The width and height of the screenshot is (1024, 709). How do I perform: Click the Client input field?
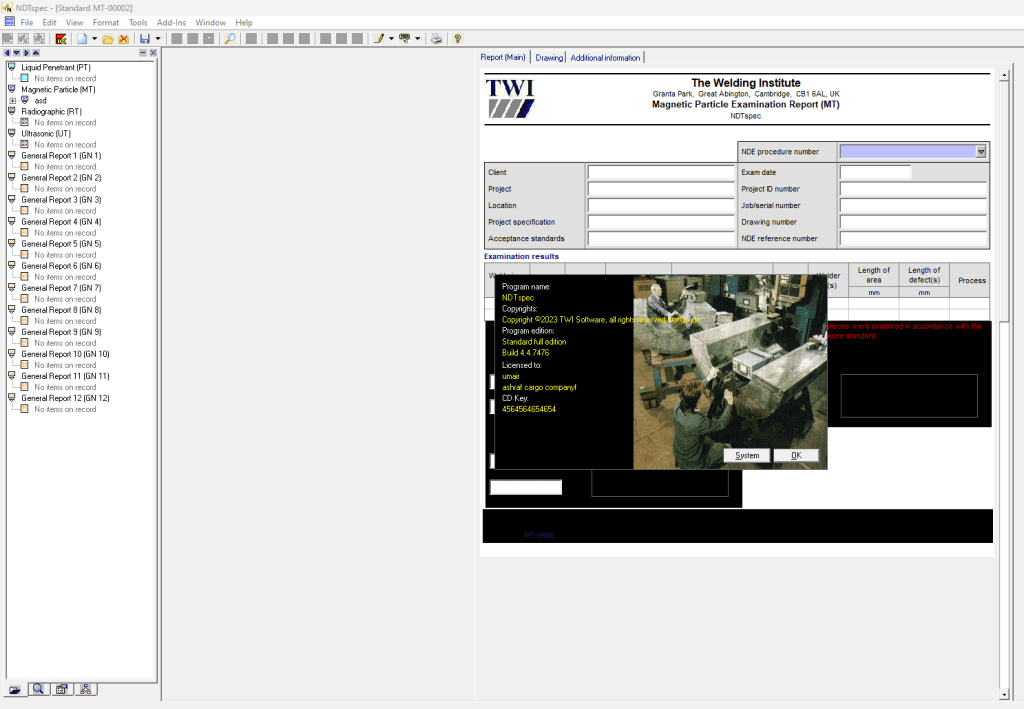pyautogui.click(x=660, y=173)
